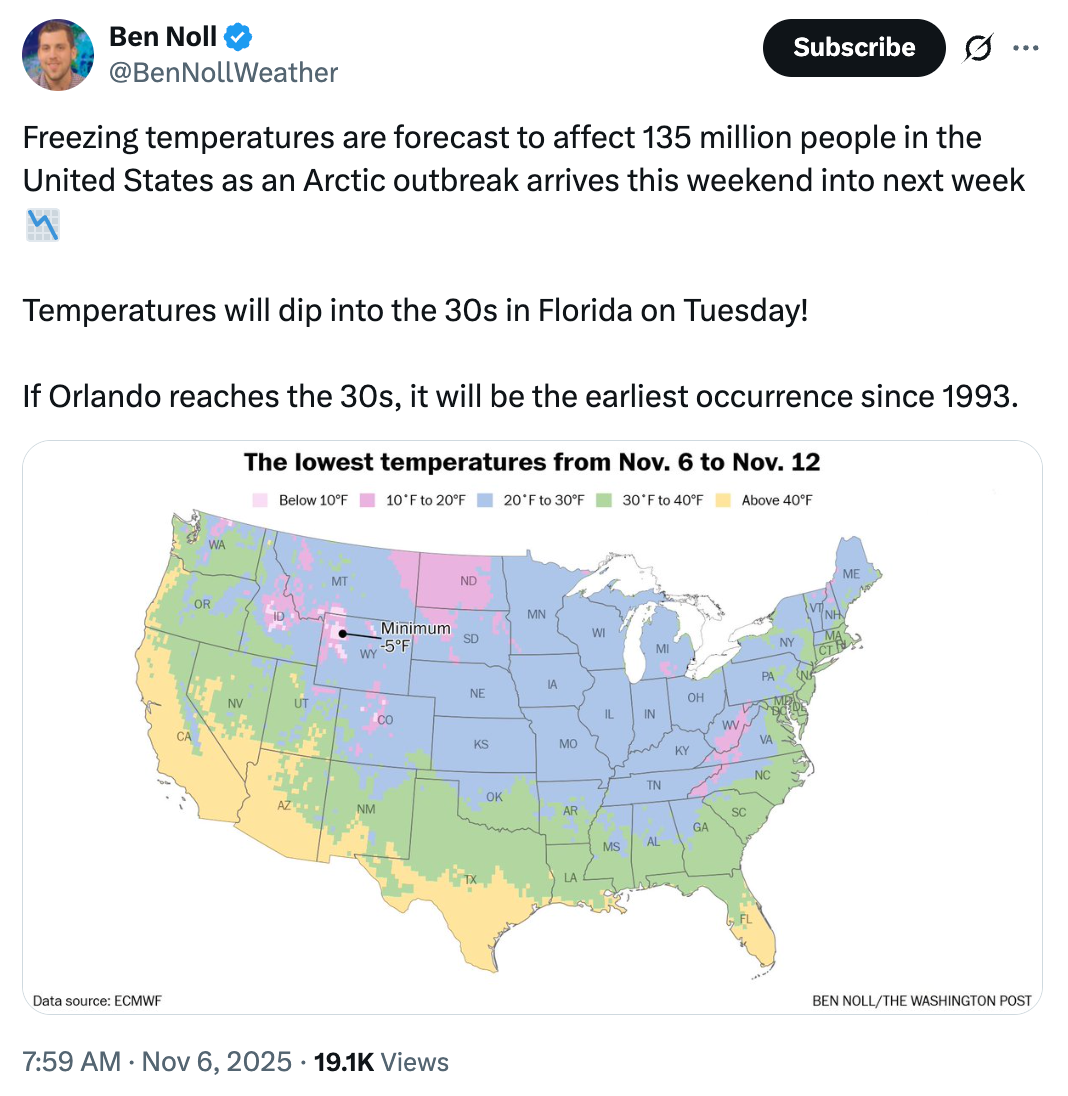
Task: Click the TX label on the map
Action: click(x=471, y=879)
